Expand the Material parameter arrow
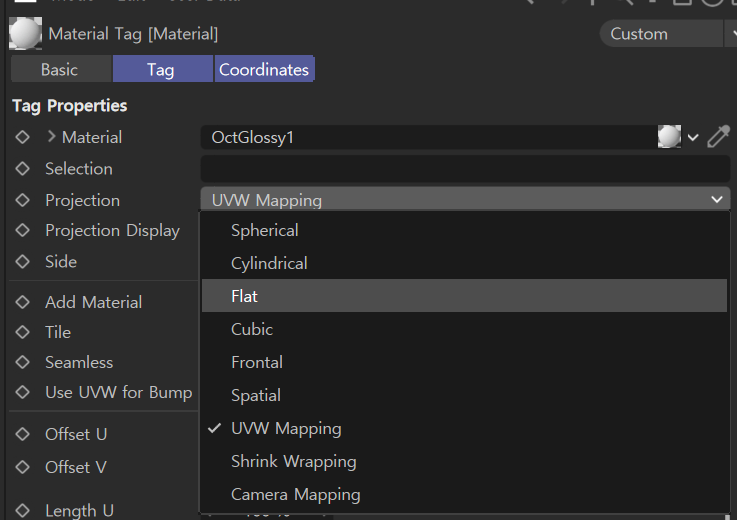 point(52,137)
